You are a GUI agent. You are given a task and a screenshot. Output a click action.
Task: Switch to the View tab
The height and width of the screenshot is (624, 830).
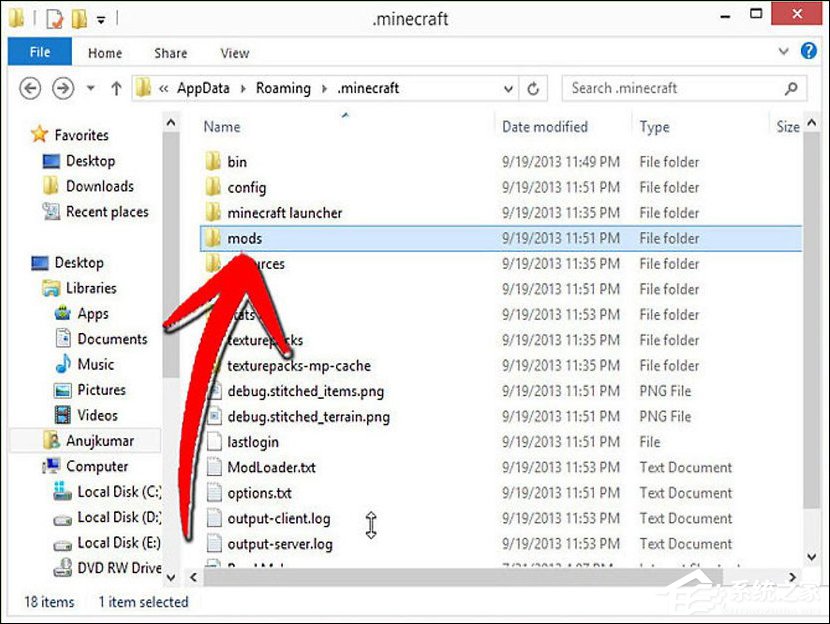click(234, 52)
